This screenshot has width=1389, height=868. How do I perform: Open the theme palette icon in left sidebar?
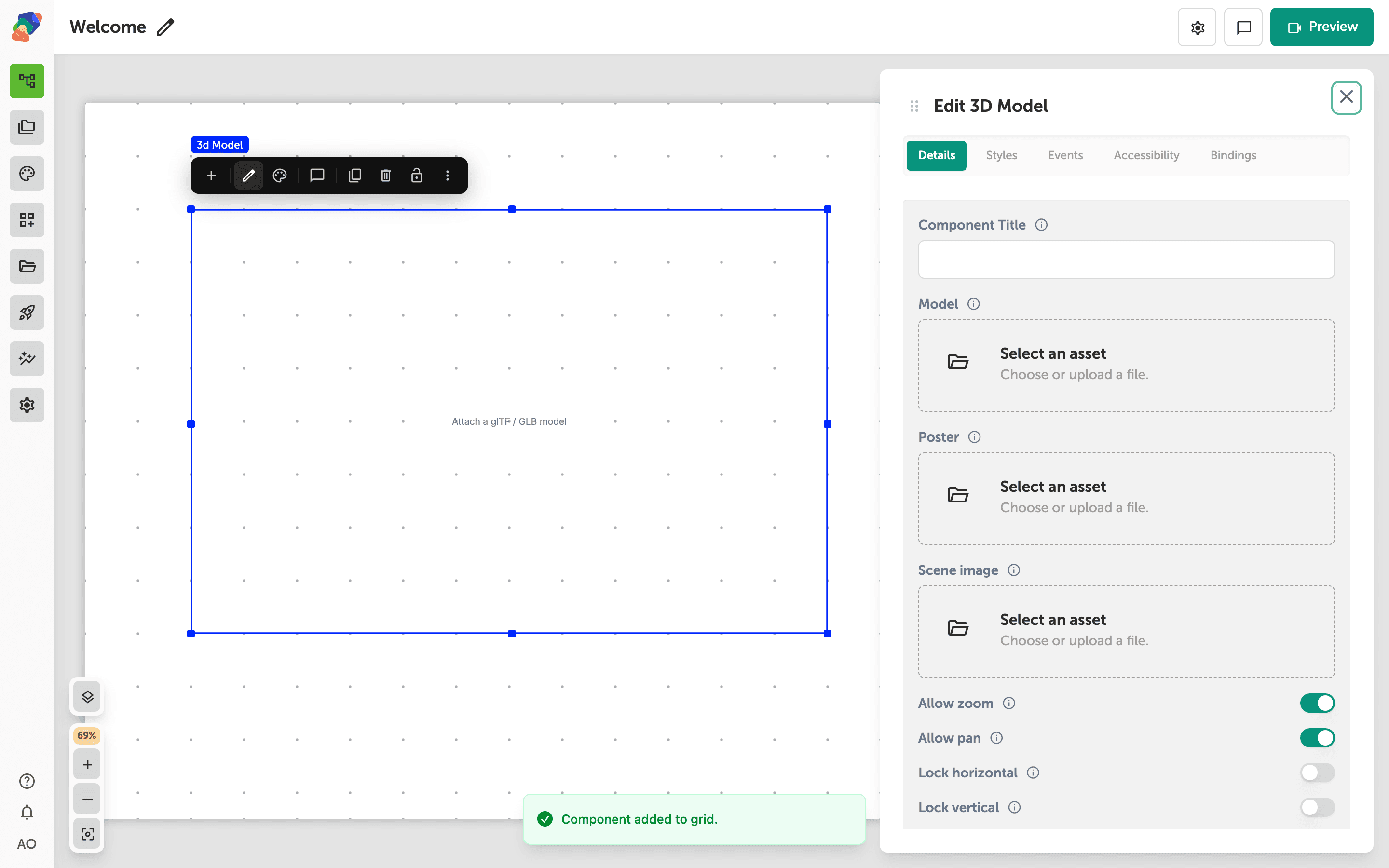point(27,174)
